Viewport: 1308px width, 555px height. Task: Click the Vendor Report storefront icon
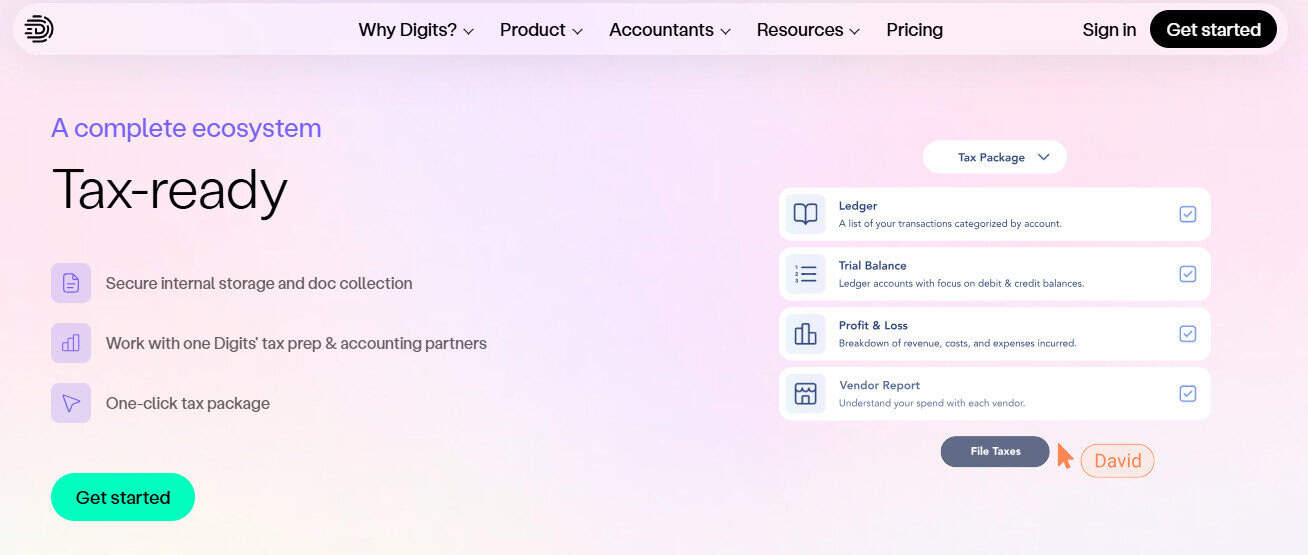tap(805, 394)
